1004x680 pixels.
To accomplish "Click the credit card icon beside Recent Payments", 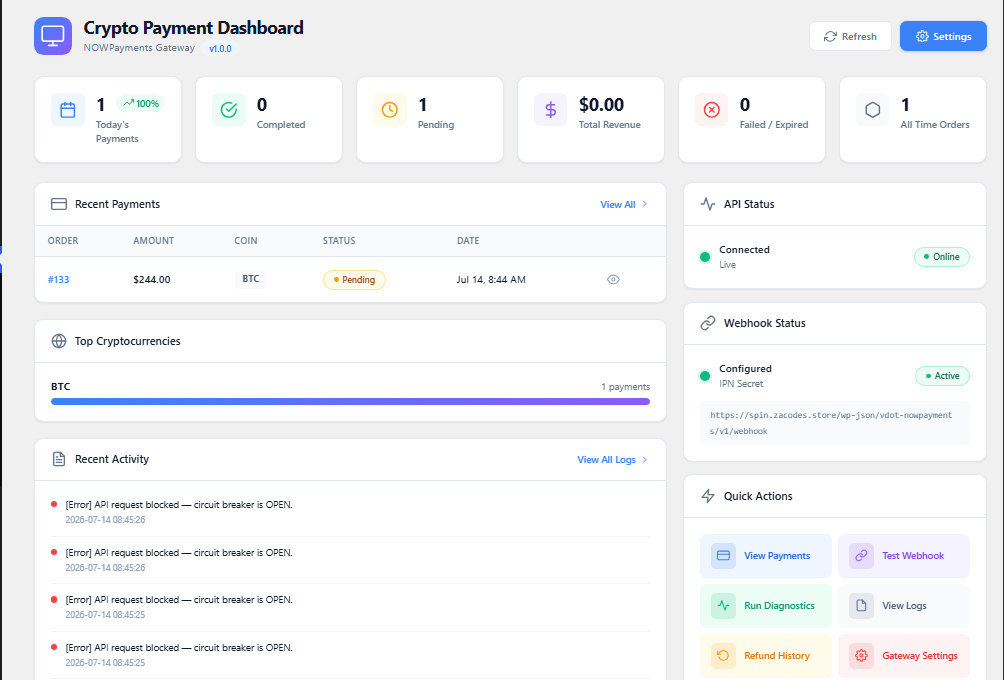I will [59, 204].
